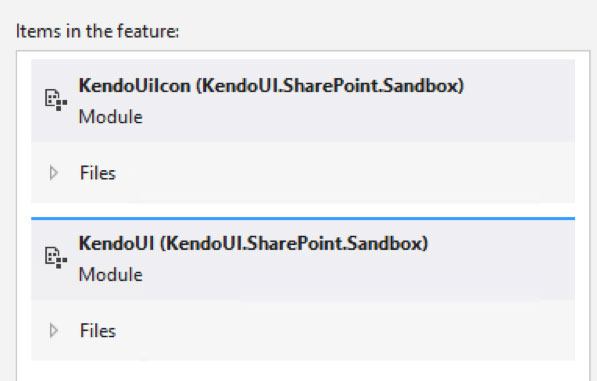Click the white margin left of KendoUiIcon item

pyautogui.click(x=24, y=131)
